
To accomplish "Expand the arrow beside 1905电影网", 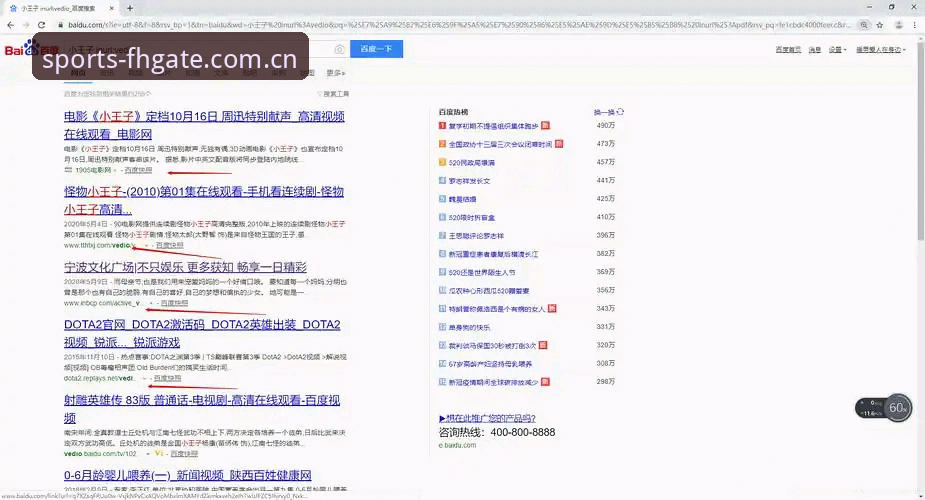I will 115,170.
